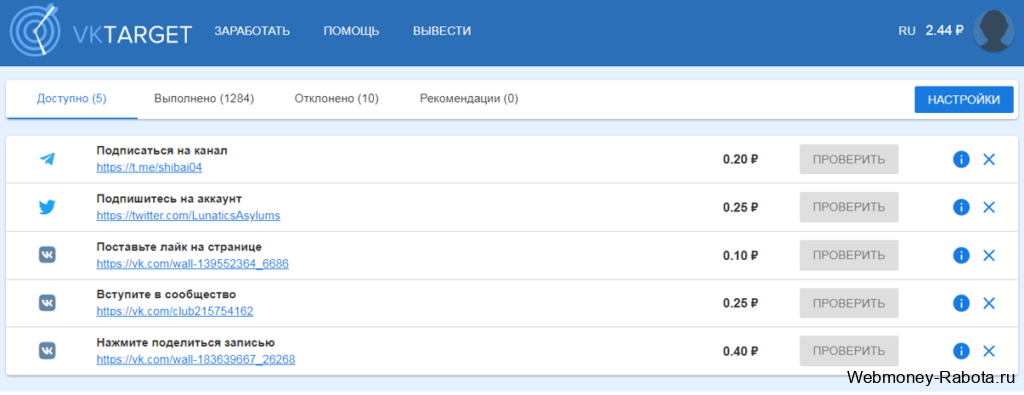Click the 0.40 ₽ reward amount

click(741, 351)
